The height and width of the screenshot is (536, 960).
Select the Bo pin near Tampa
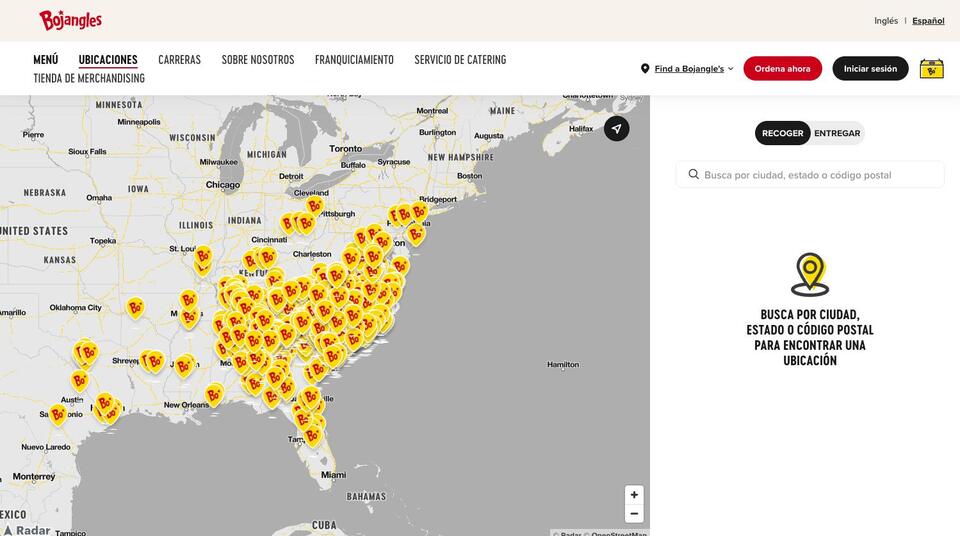click(x=312, y=436)
